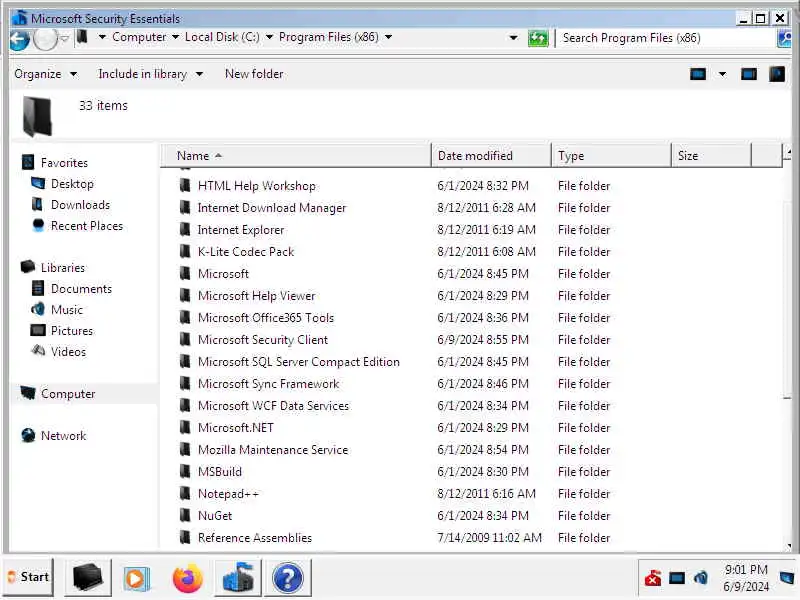Select Favorites in the navigation pane

64,163
